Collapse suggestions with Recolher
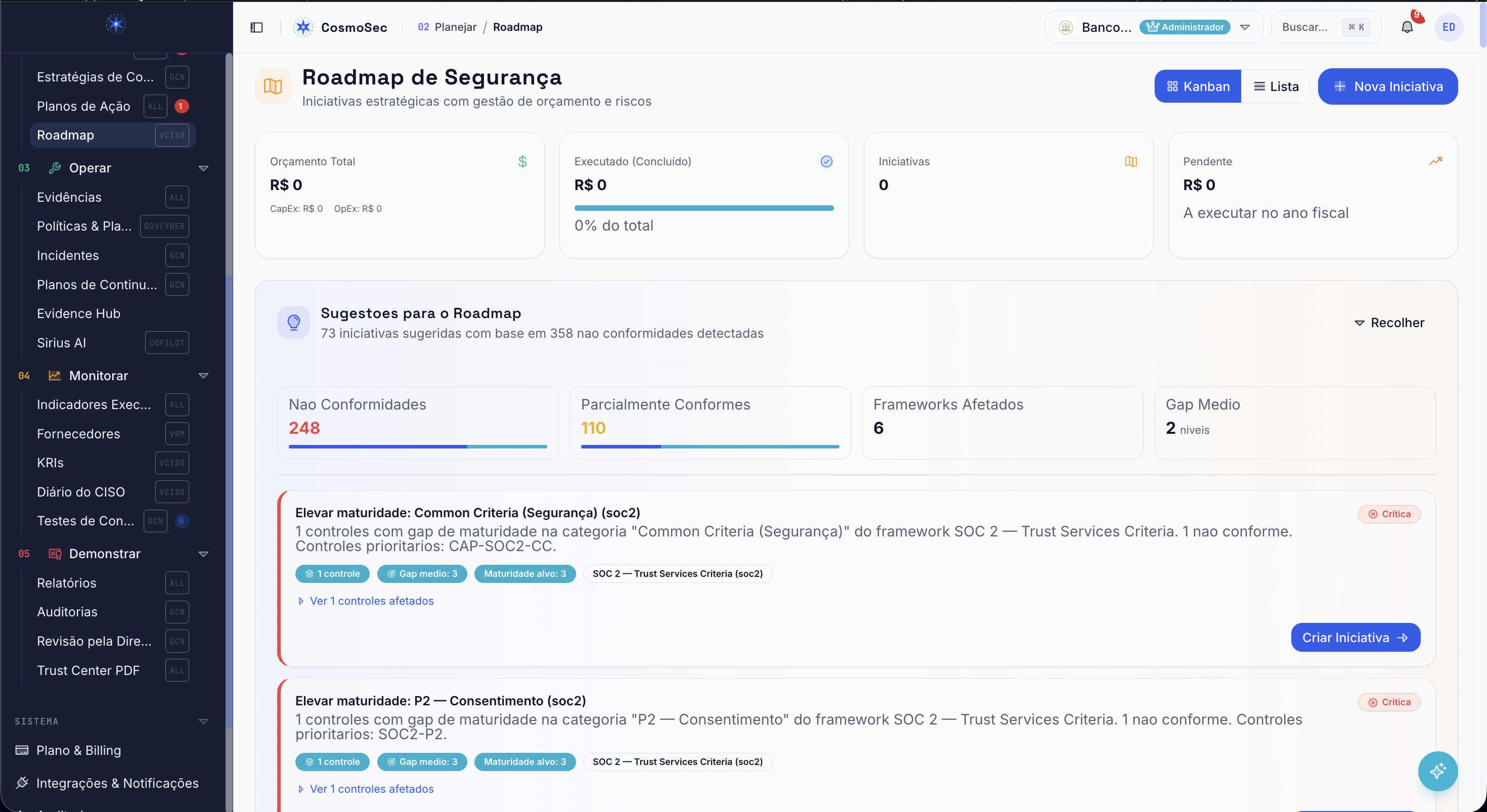This screenshot has width=1487, height=812. (x=1389, y=323)
